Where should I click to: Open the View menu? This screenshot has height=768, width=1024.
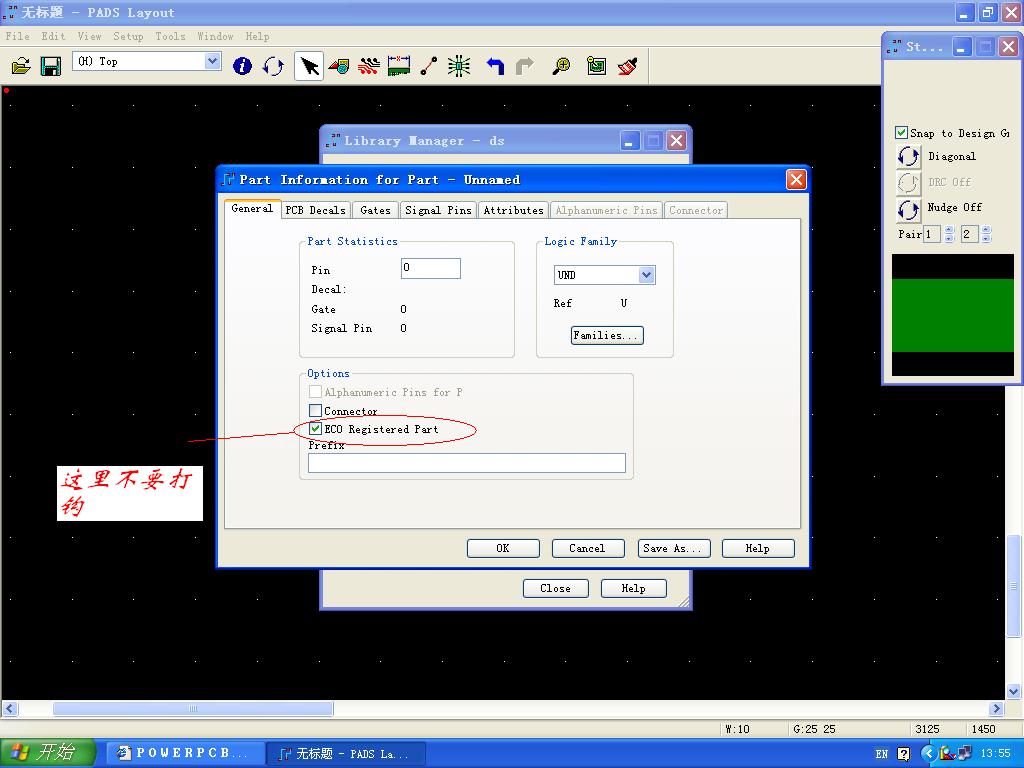tap(89, 36)
